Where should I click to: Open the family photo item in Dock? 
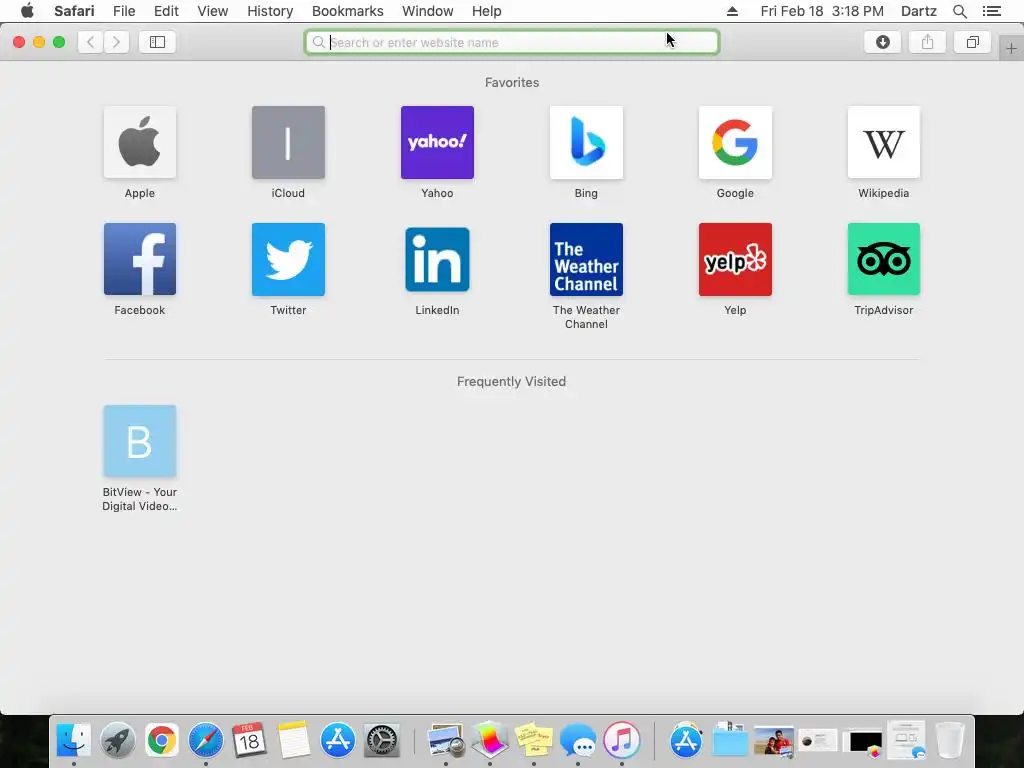pyautogui.click(x=774, y=742)
